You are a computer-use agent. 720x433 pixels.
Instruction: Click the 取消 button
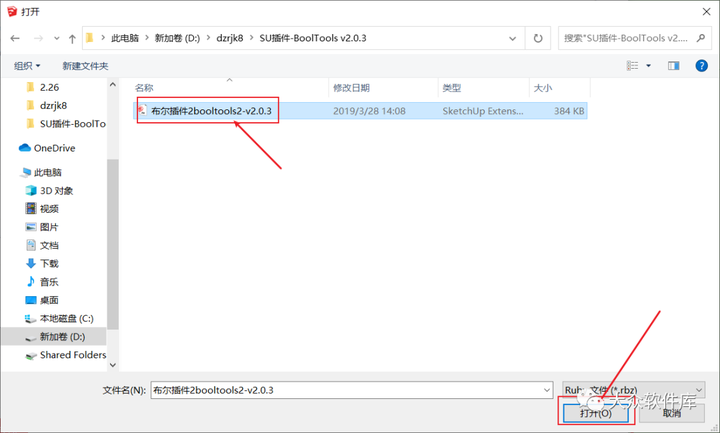672,413
